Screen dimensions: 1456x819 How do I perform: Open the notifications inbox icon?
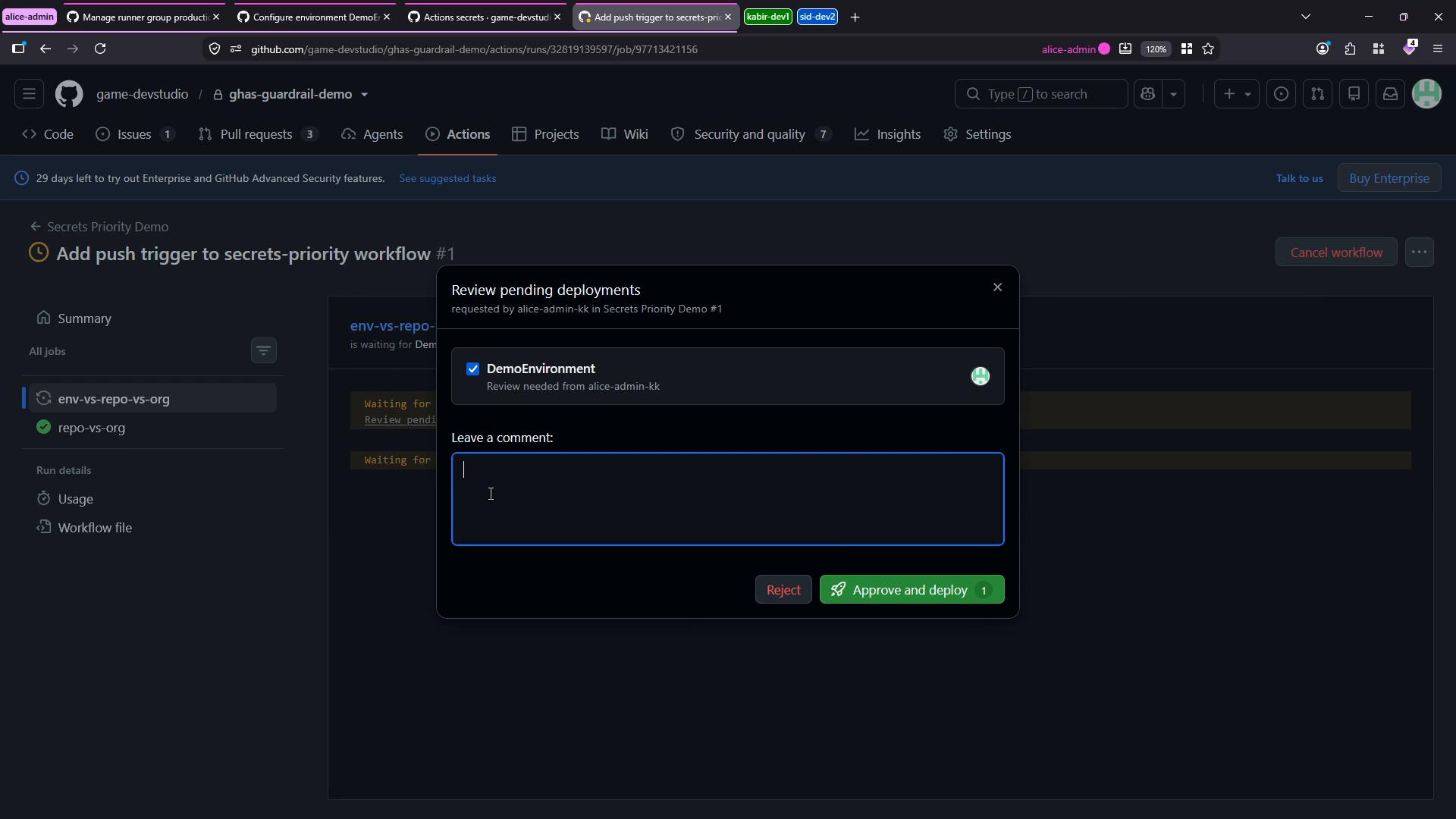click(x=1390, y=94)
